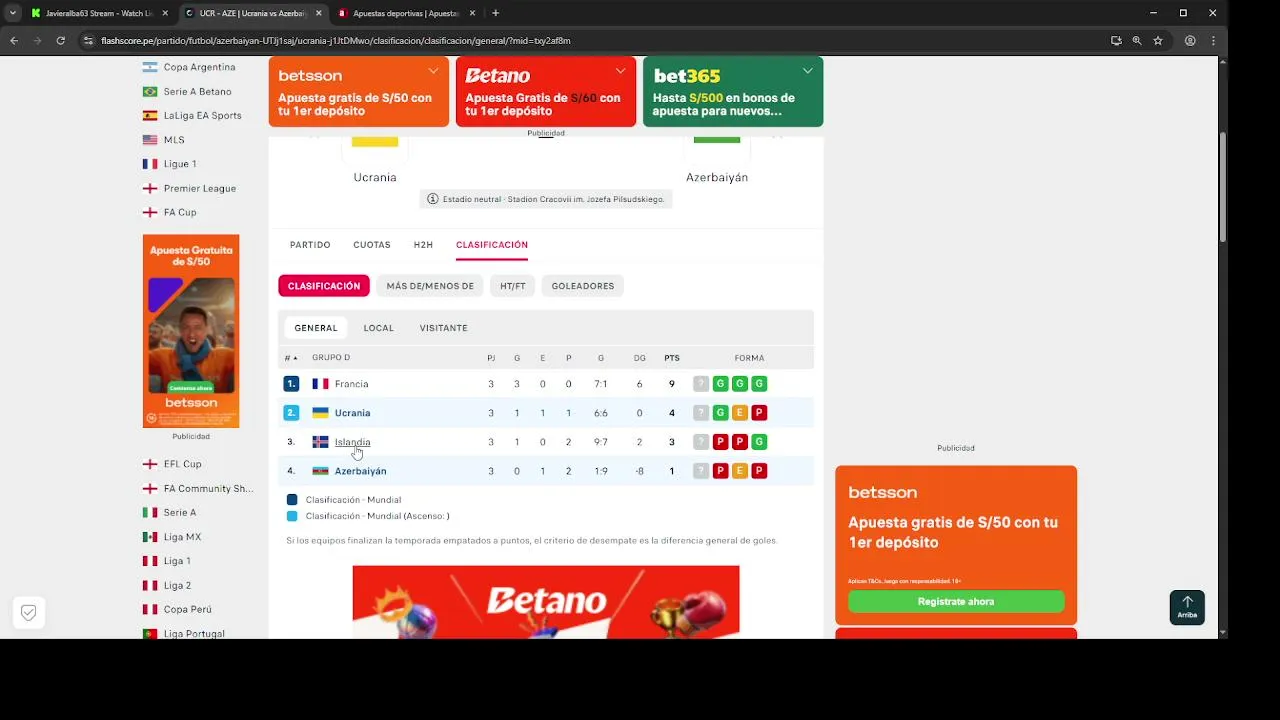Switch standings to GENERAL

coord(316,328)
